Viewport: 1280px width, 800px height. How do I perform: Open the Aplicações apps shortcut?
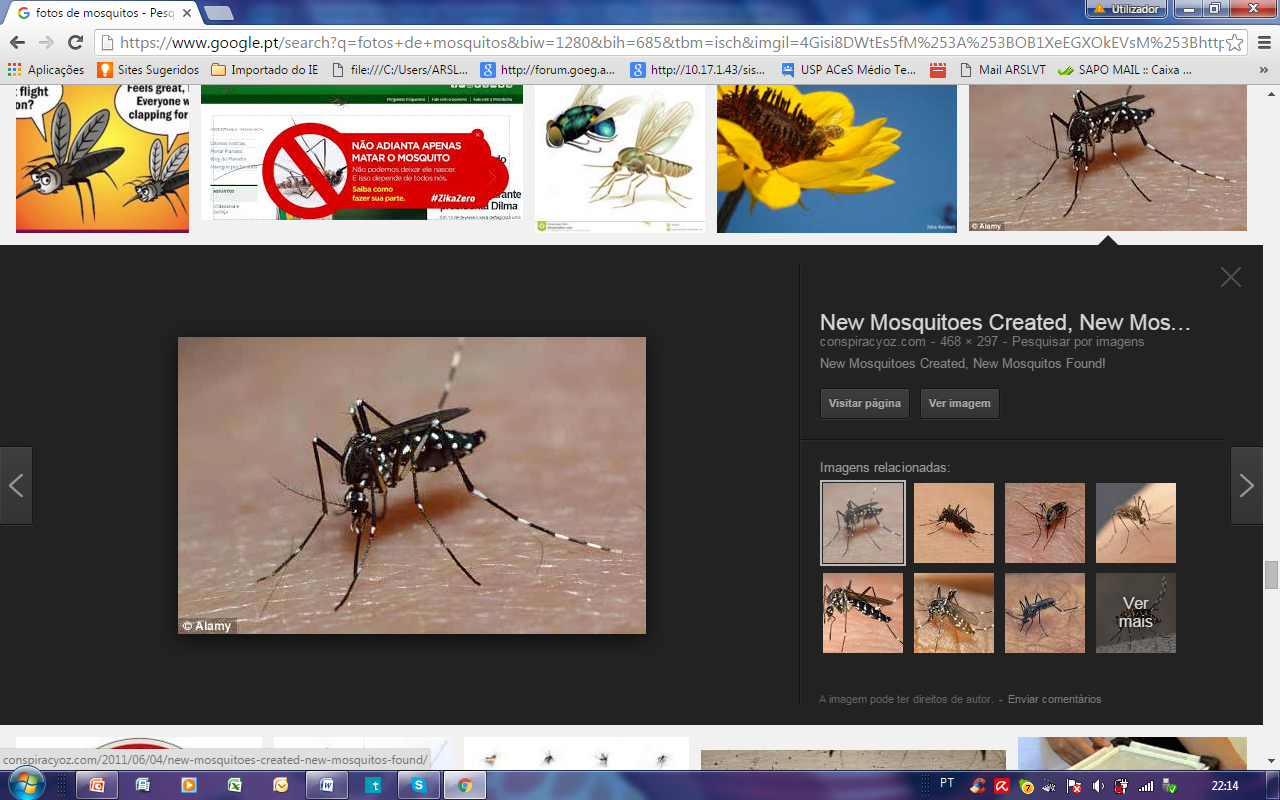(46, 70)
